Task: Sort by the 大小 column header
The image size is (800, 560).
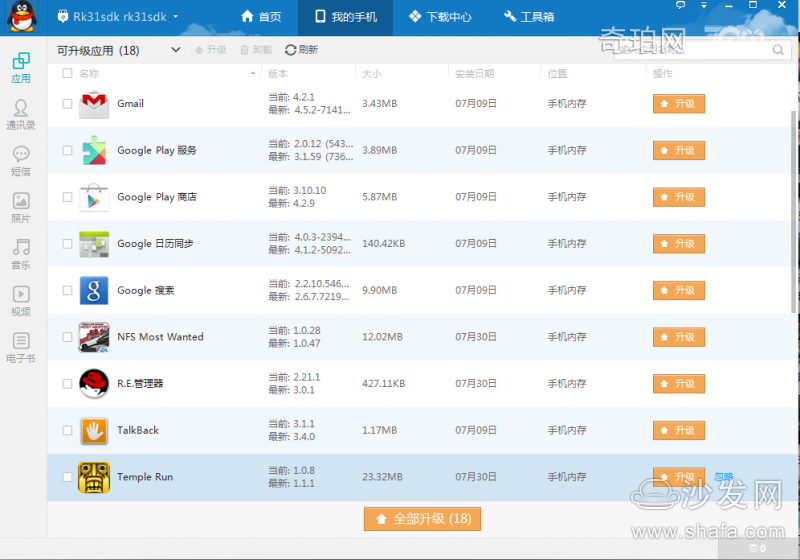Action: (371, 73)
